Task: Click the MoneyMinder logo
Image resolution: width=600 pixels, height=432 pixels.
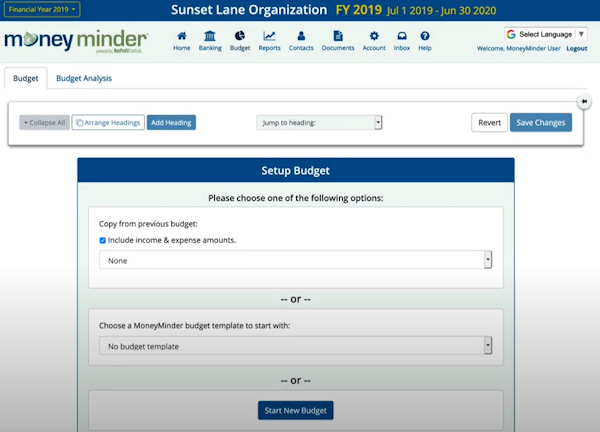Action: pyautogui.click(x=76, y=41)
